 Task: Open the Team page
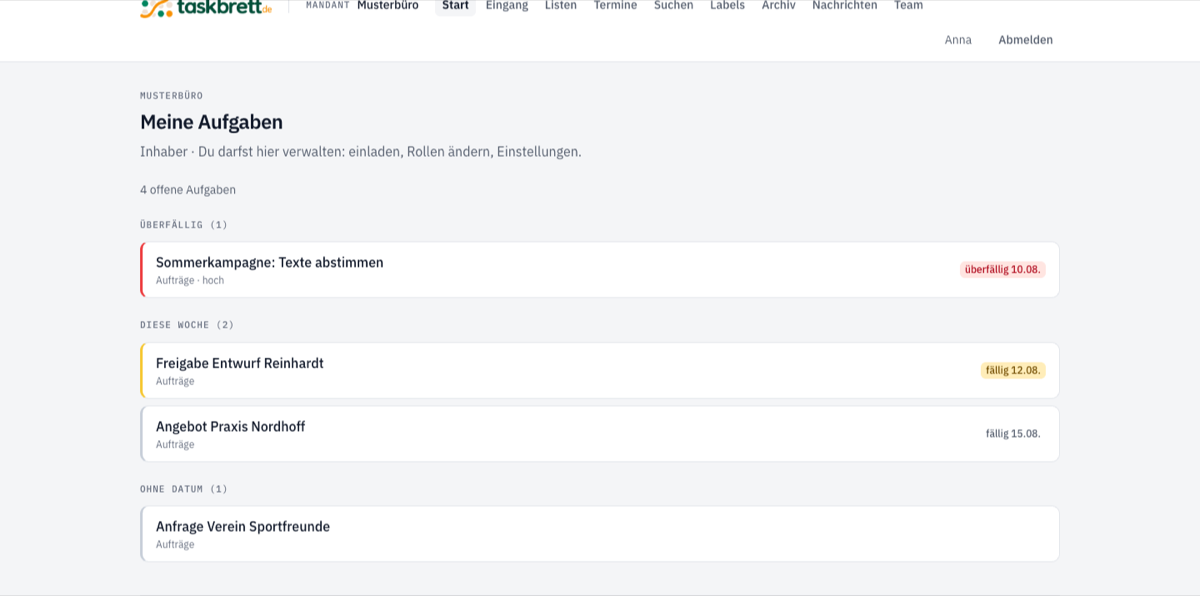[x=909, y=6]
